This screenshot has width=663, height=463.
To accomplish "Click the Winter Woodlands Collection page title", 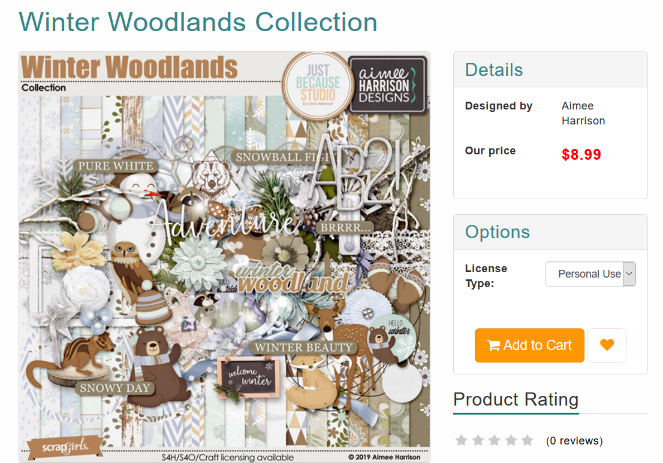I will click(x=198, y=22).
